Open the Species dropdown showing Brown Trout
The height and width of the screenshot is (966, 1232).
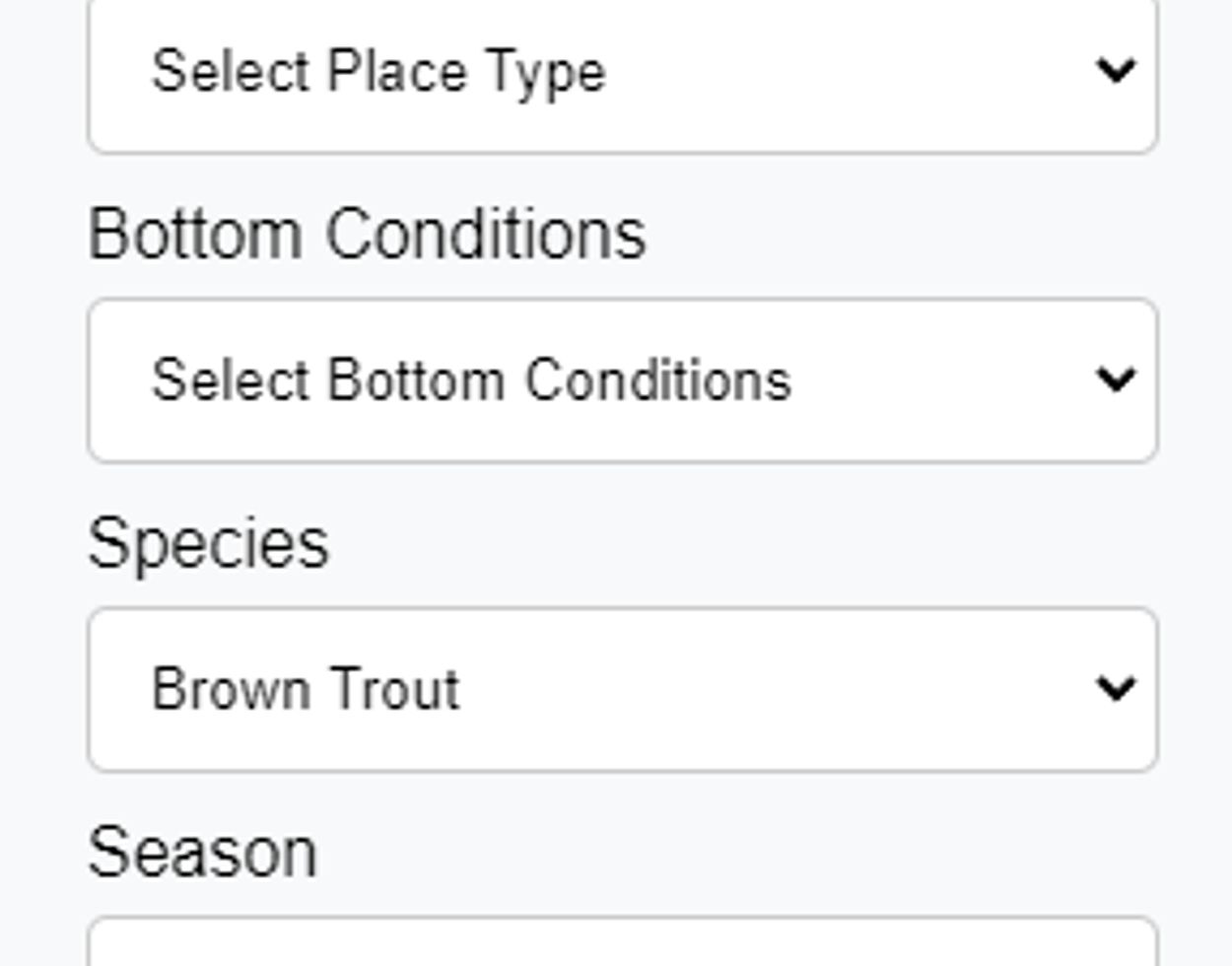point(621,689)
